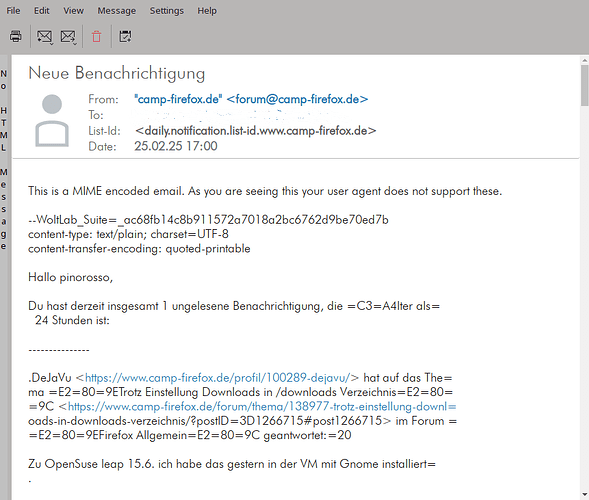Screen dimensions: 589x500
Task: Open the Help menu
Action: (207, 11)
